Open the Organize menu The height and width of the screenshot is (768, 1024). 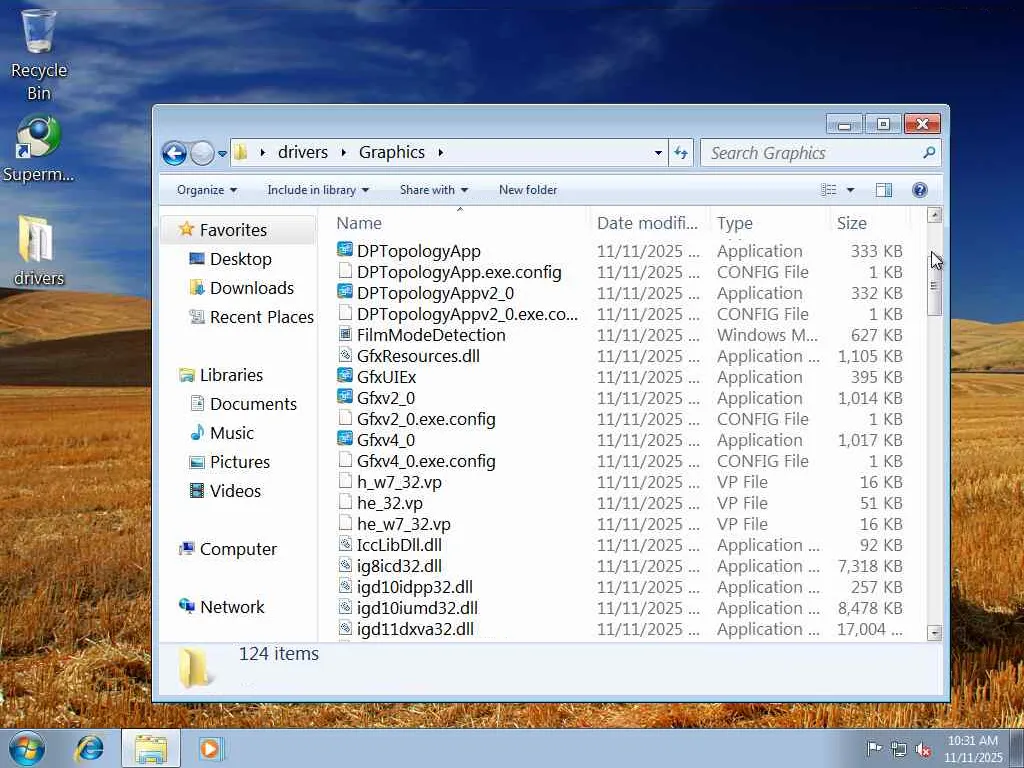pos(207,190)
